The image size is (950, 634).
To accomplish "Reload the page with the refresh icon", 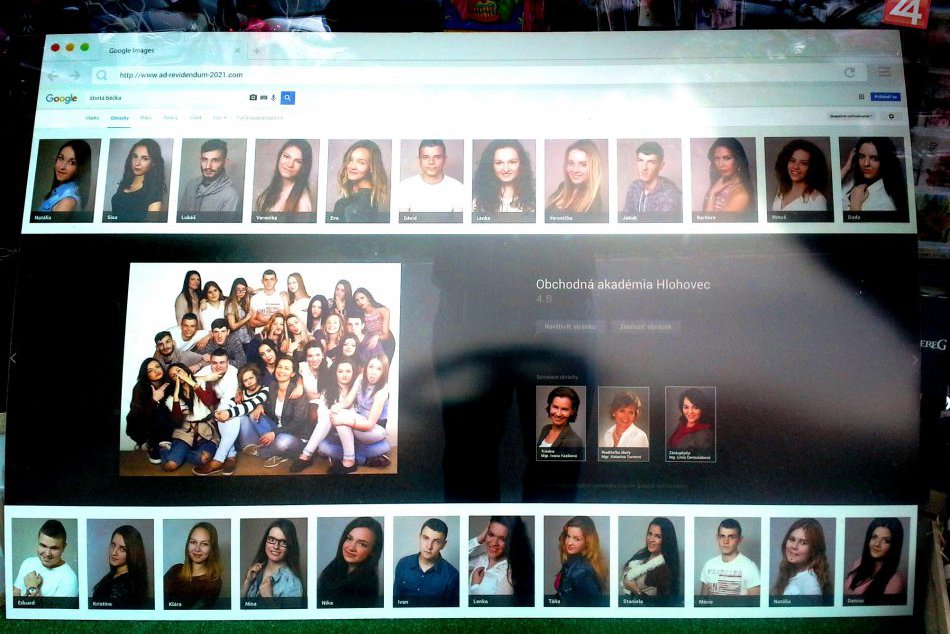I will 849,73.
